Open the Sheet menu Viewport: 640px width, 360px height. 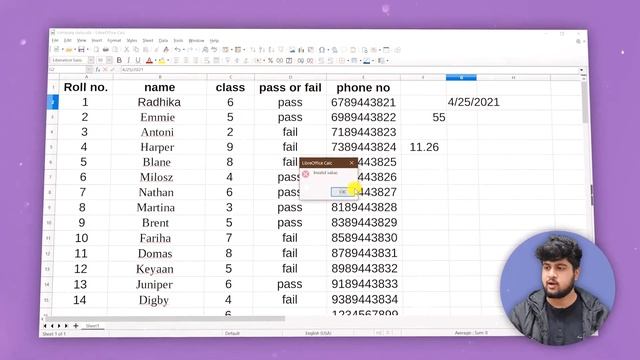pos(148,40)
